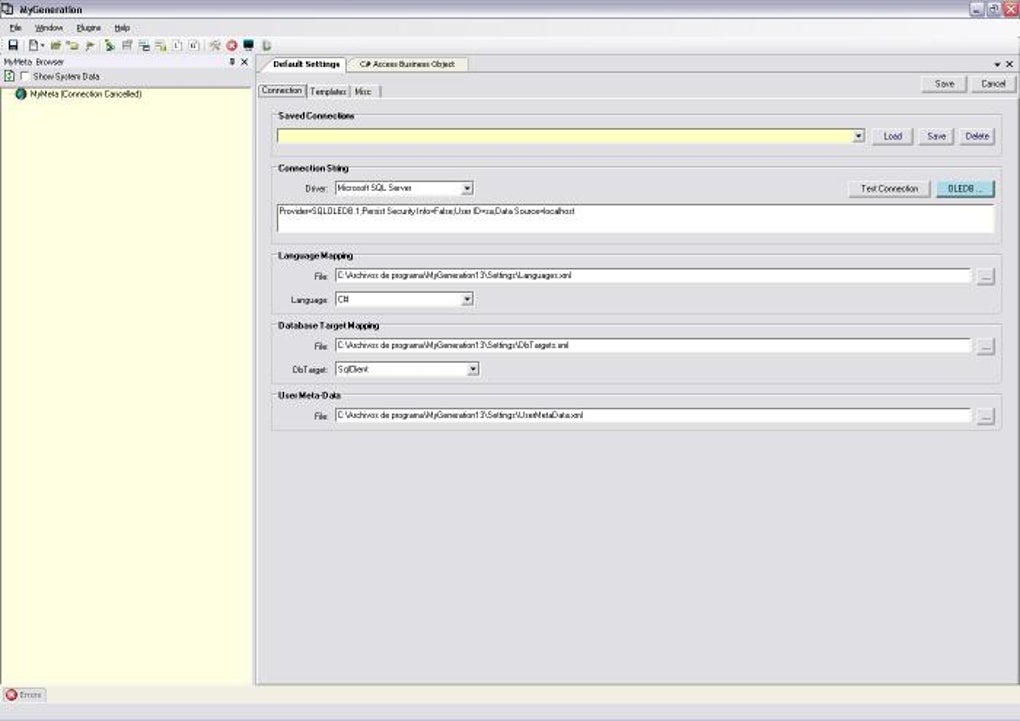Pin the MyMeta Browser panel
Viewport: 1020px width, 721px height.
232,62
